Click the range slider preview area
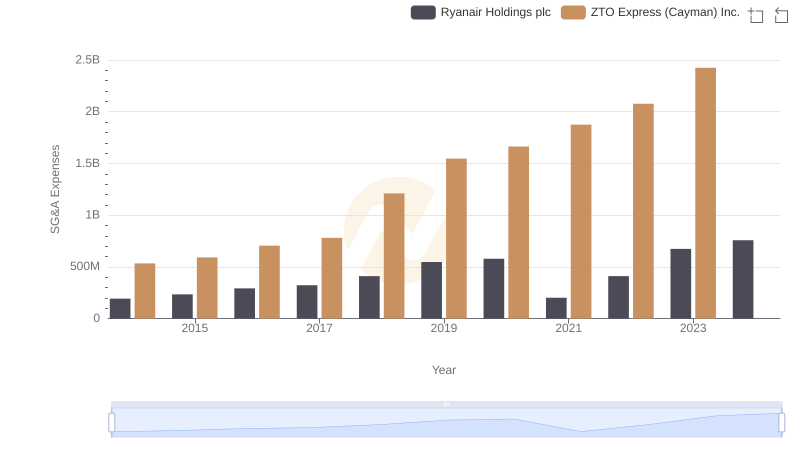800x461 pixels. click(446, 423)
